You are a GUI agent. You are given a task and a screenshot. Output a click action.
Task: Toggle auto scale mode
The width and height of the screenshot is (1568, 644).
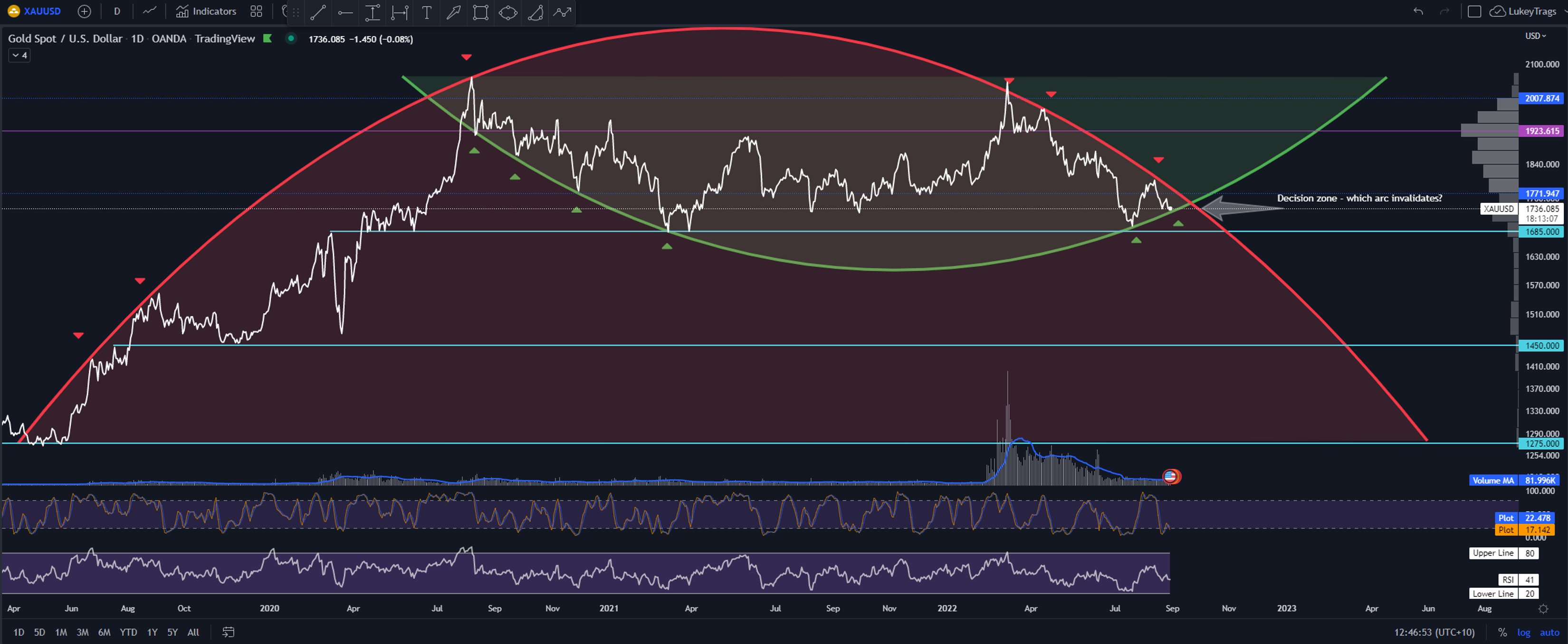click(1549, 633)
